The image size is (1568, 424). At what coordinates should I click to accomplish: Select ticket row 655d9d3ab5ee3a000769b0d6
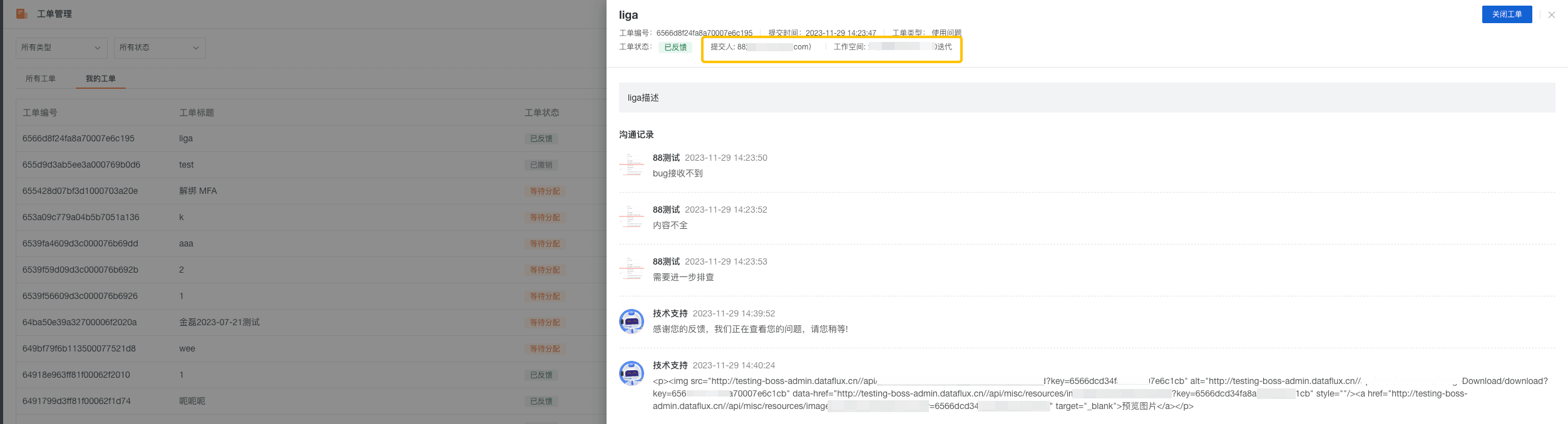tap(310, 164)
